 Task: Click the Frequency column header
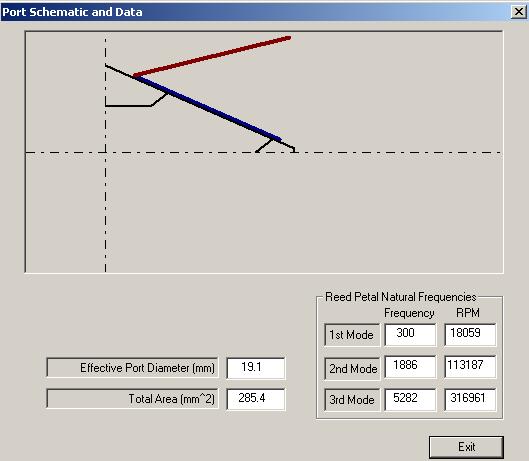coord(409,313)
